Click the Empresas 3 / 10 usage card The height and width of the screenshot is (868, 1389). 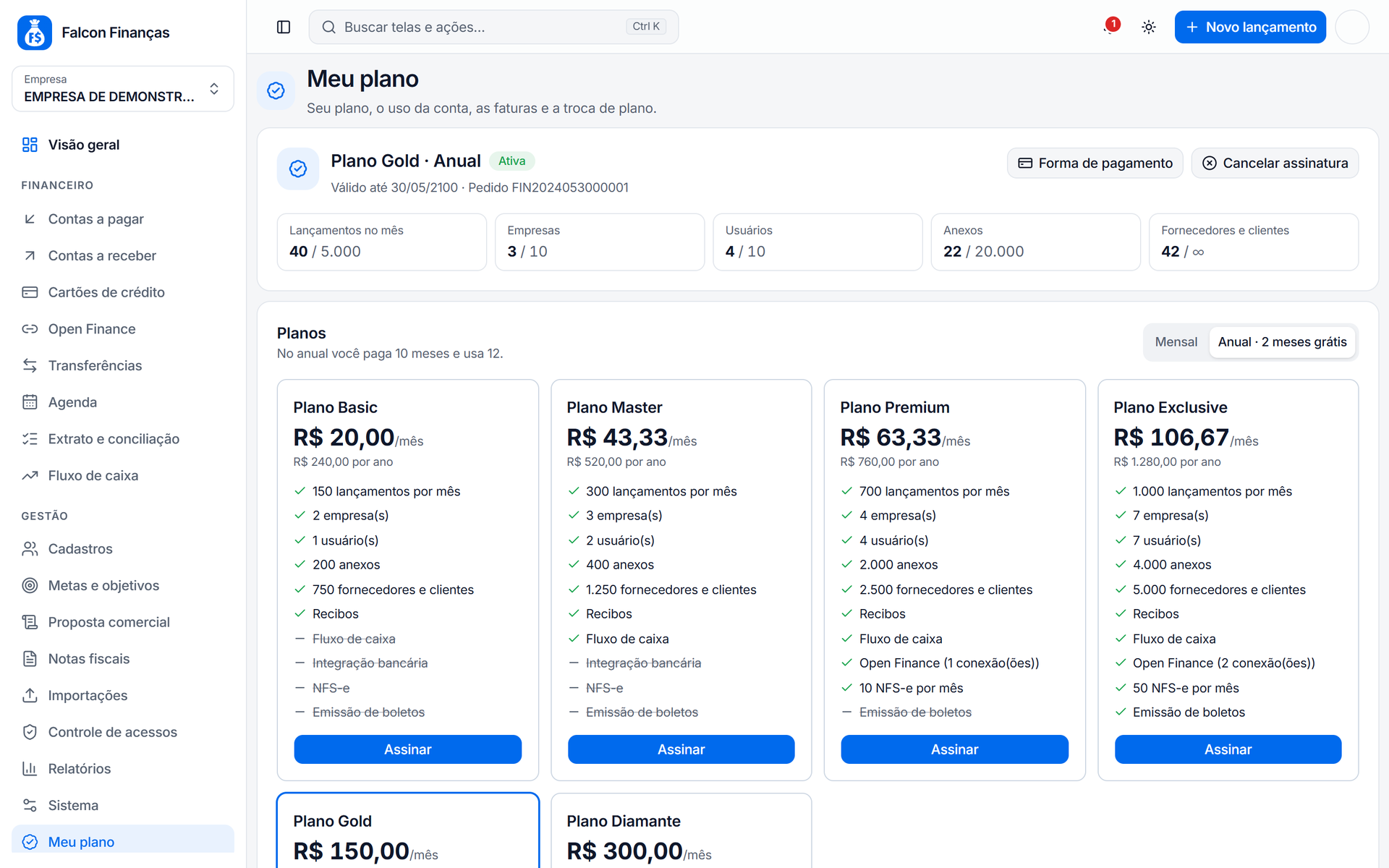(x=600, y=242)
